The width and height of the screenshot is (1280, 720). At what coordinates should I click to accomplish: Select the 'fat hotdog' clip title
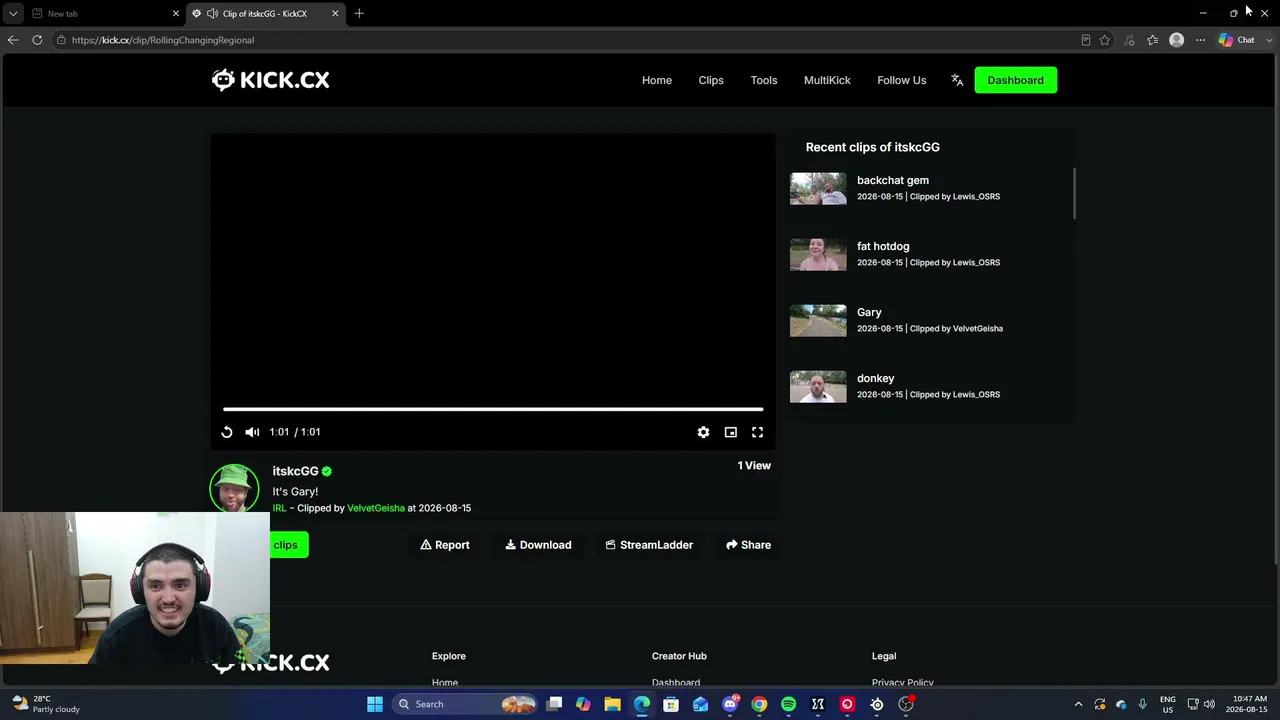pyautogui.click(x=883, y=246)
